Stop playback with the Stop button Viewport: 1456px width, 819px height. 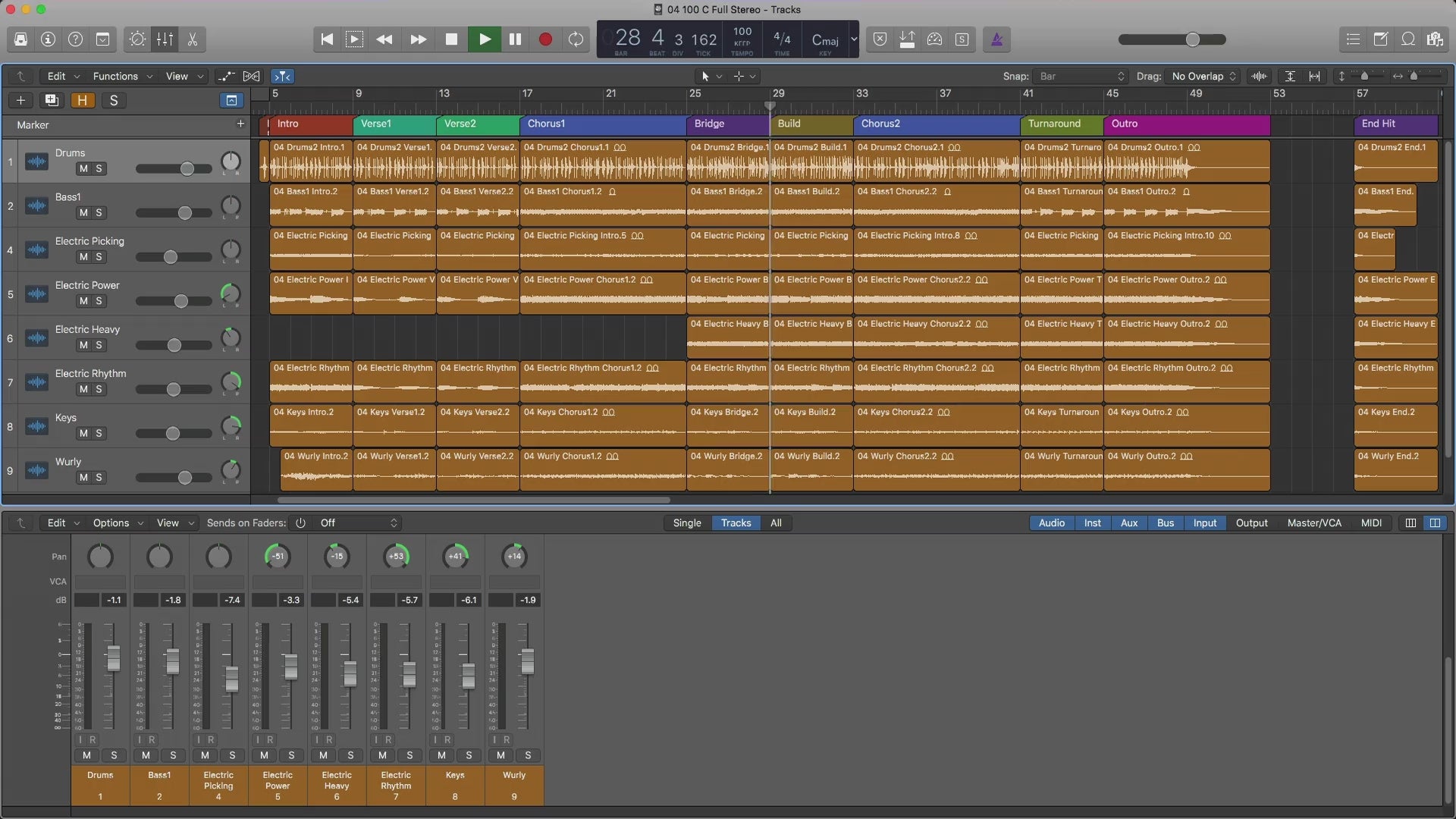(x=451, y=39)
